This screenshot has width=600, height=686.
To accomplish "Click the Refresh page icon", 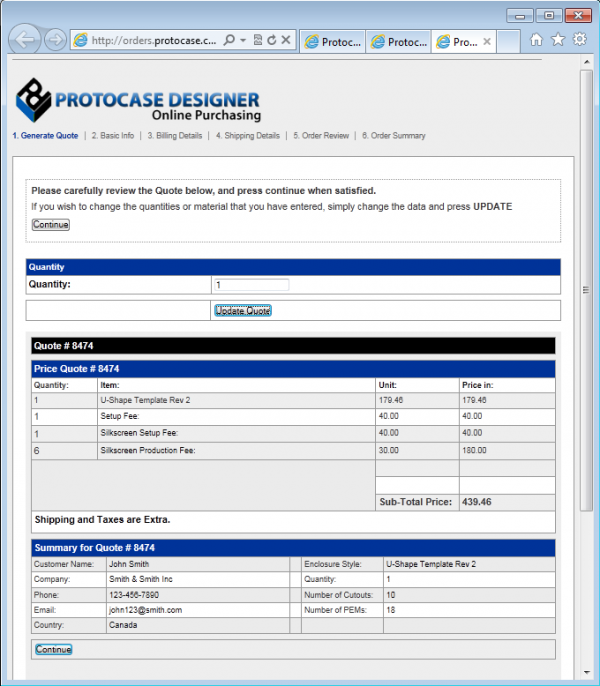I will point(271,41).
